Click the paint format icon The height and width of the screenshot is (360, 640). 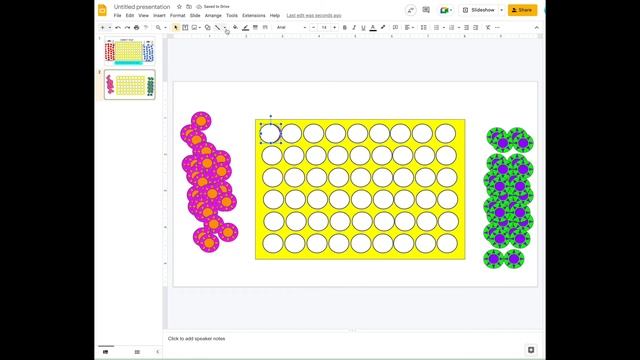click(x=146, y=27)
